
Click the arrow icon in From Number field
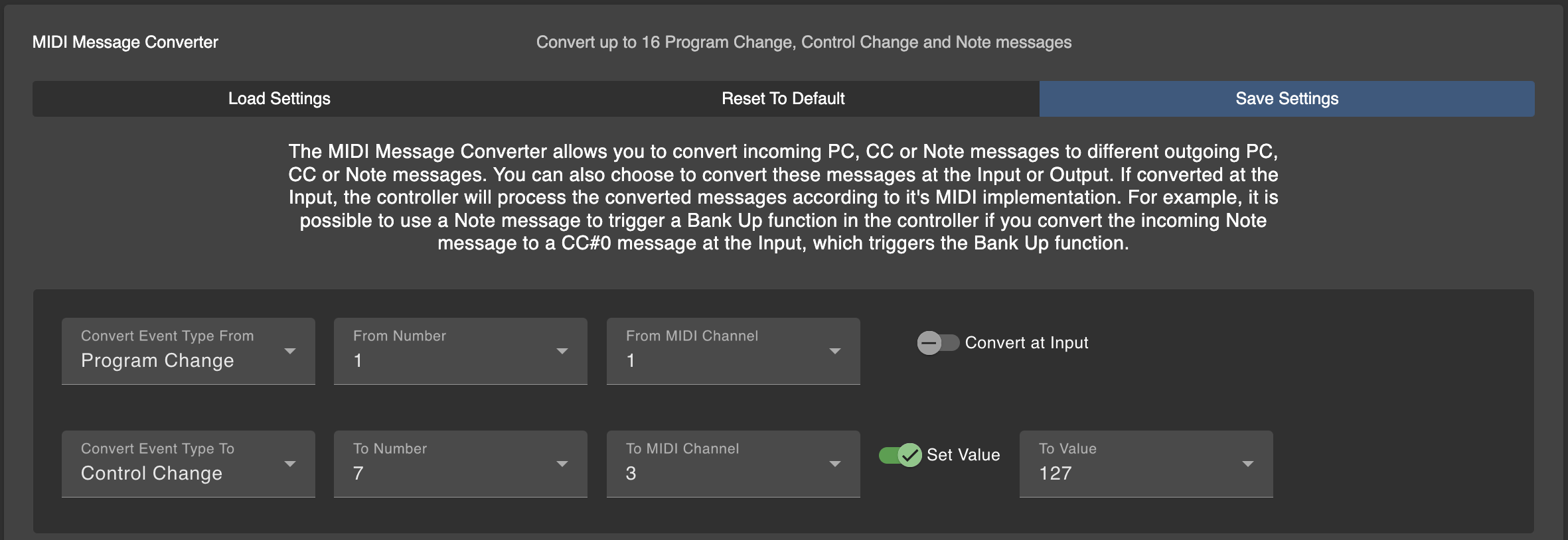tap(562, 351)
